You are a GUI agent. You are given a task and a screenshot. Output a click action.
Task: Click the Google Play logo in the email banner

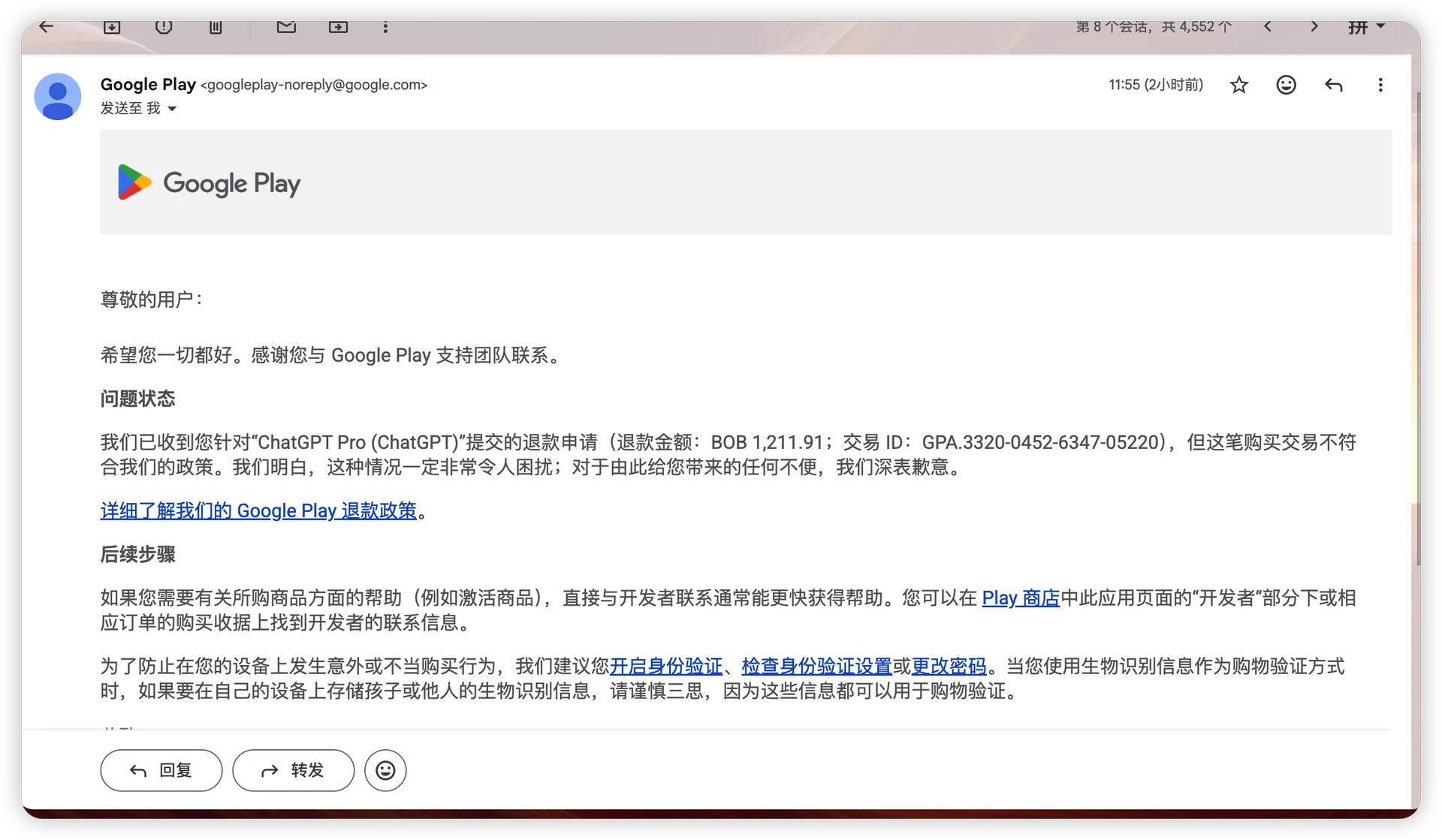point(210,182)
